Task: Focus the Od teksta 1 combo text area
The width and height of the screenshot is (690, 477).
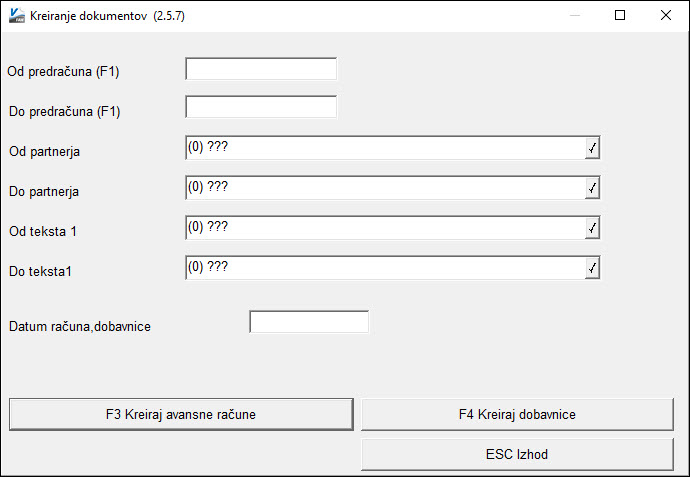Action: pos(385,228)
